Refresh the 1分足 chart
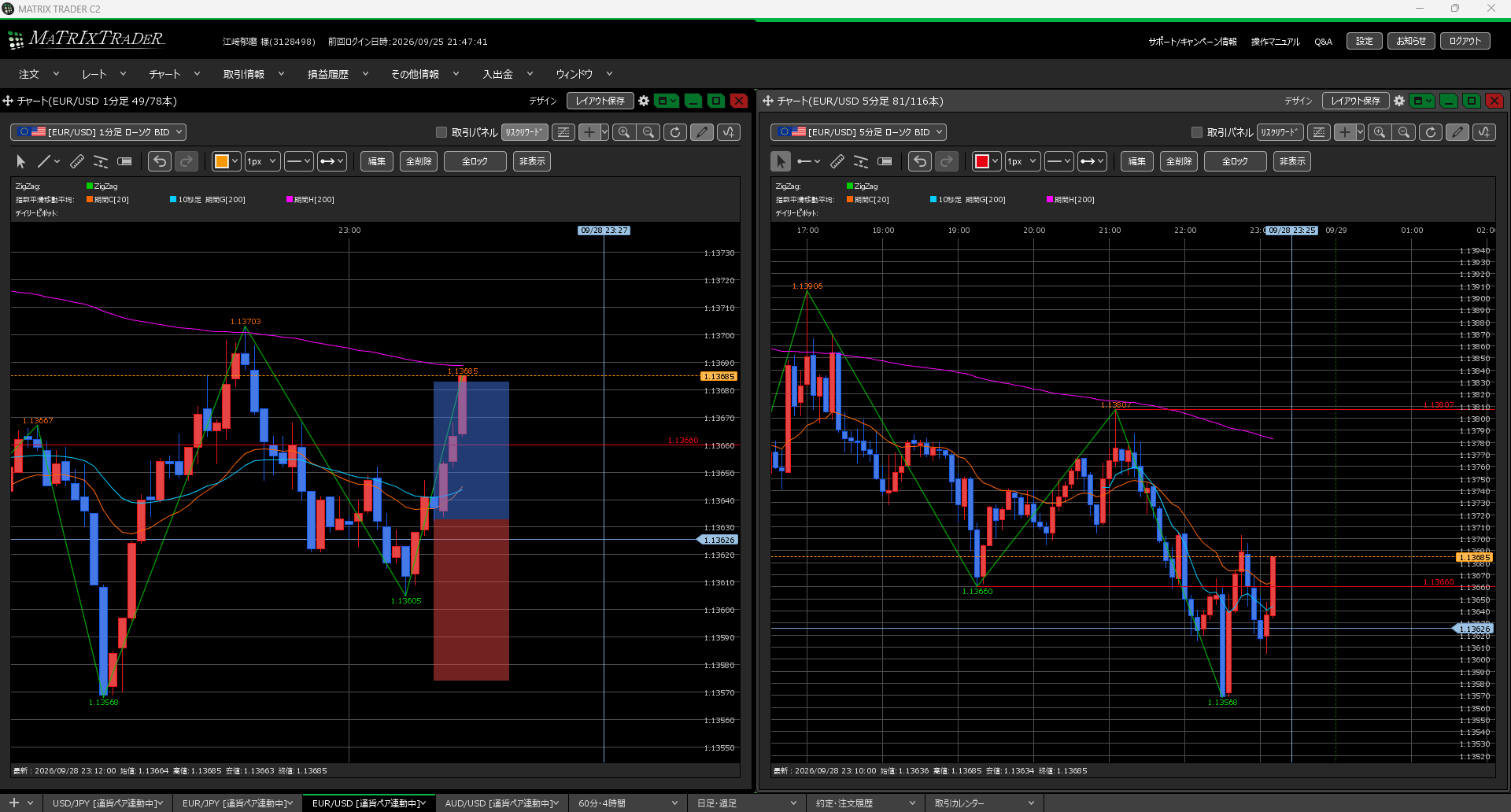The width and height of the screenshot is (1511, 812). tap(675, 132)
